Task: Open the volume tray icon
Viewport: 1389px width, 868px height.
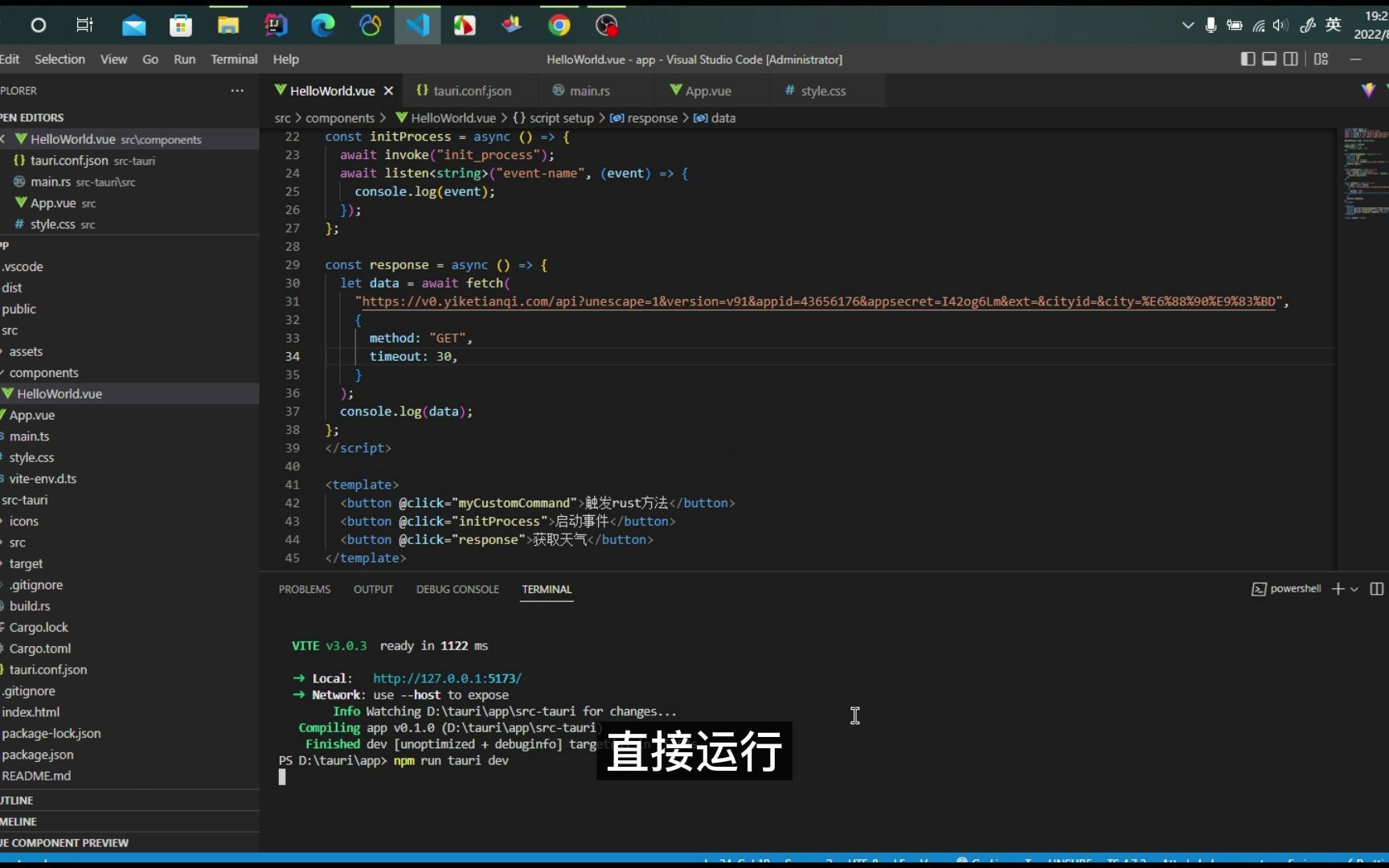Action: (x=1280, y=26)
